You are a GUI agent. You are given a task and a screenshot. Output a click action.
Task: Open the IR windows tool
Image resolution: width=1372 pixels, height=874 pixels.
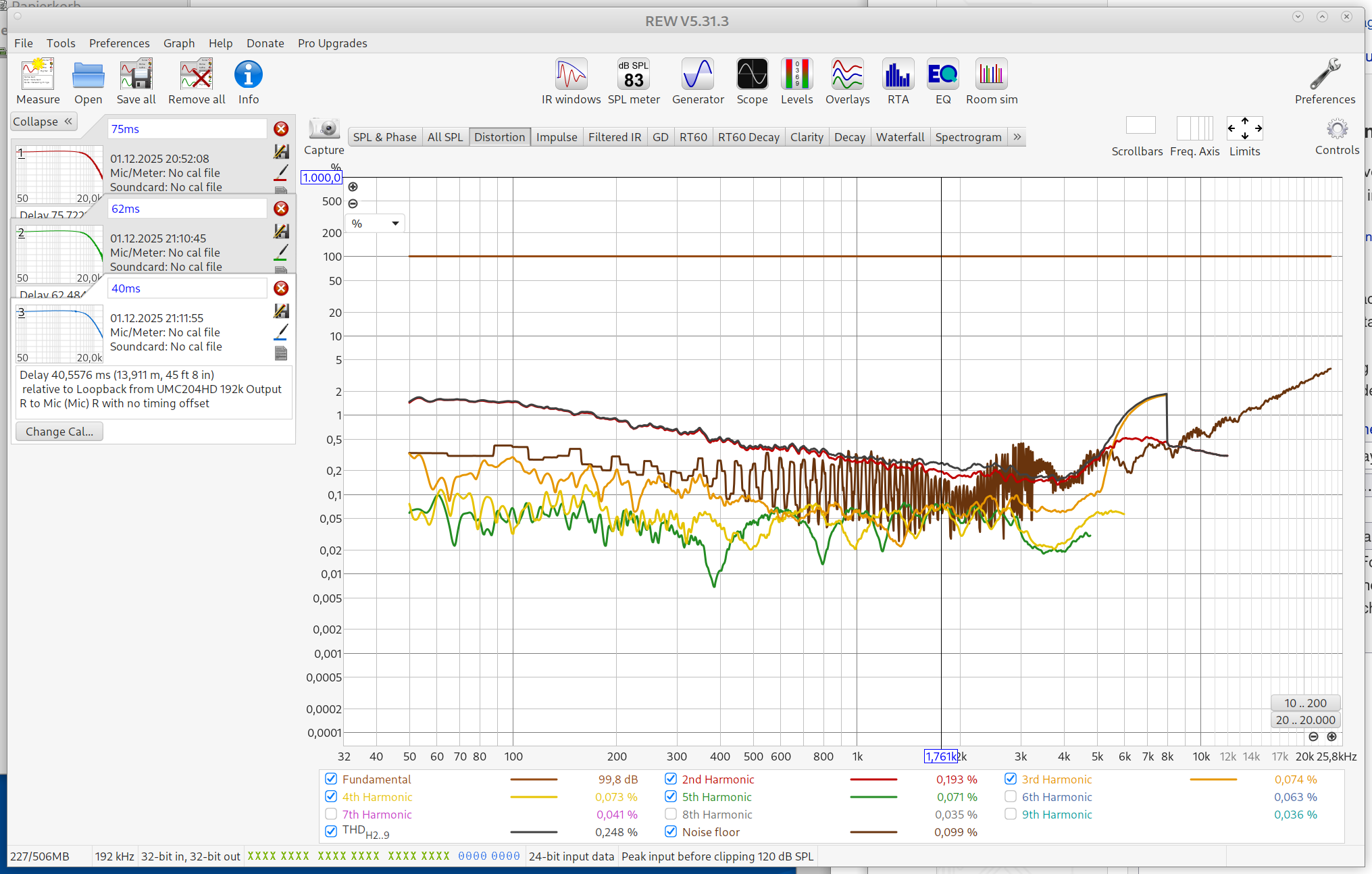(571, 75)
